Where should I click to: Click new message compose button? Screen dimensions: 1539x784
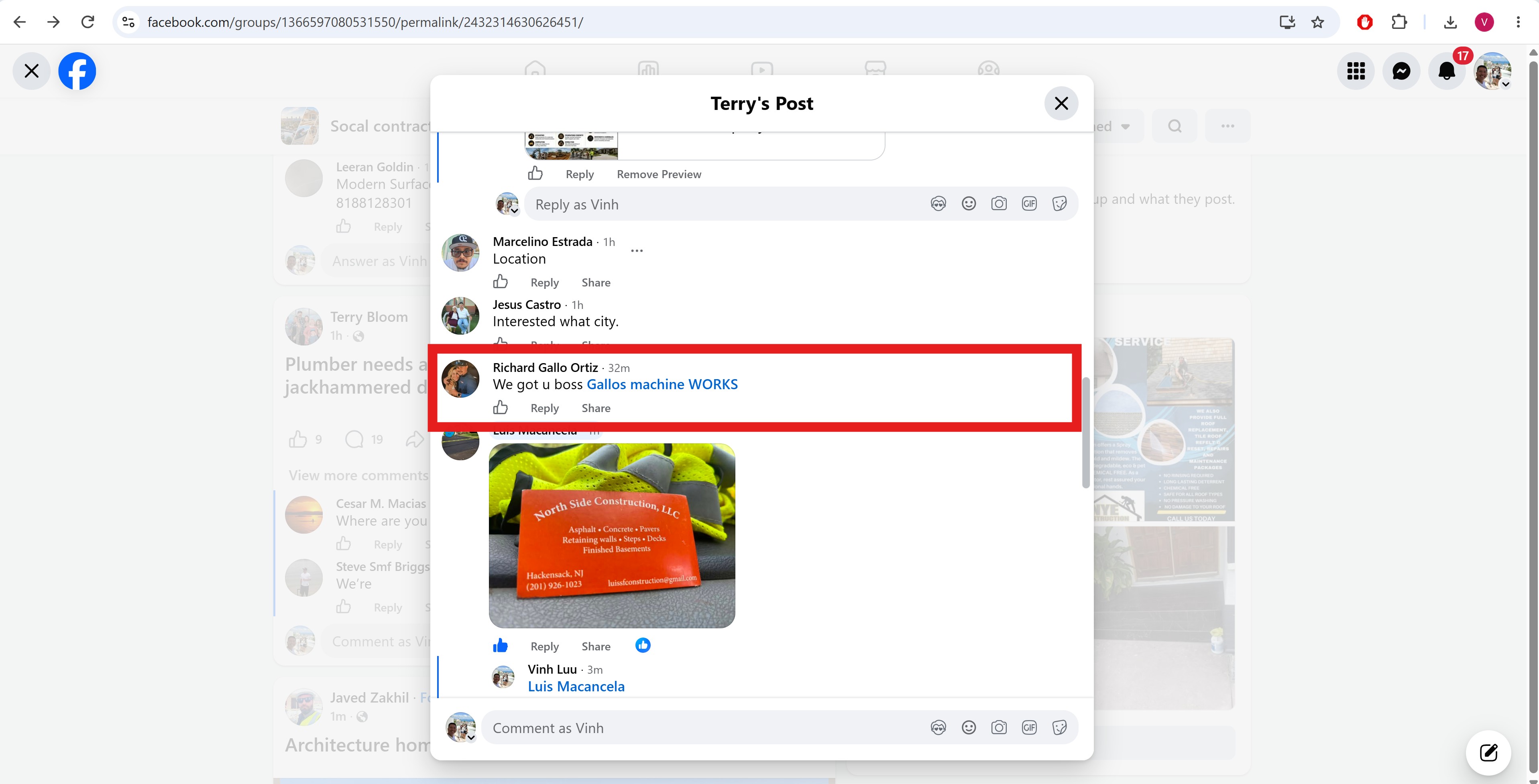click(x=1488, y=752)
